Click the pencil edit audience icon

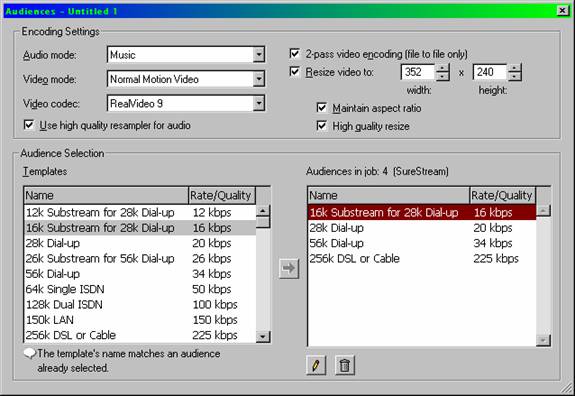(316, 365)
